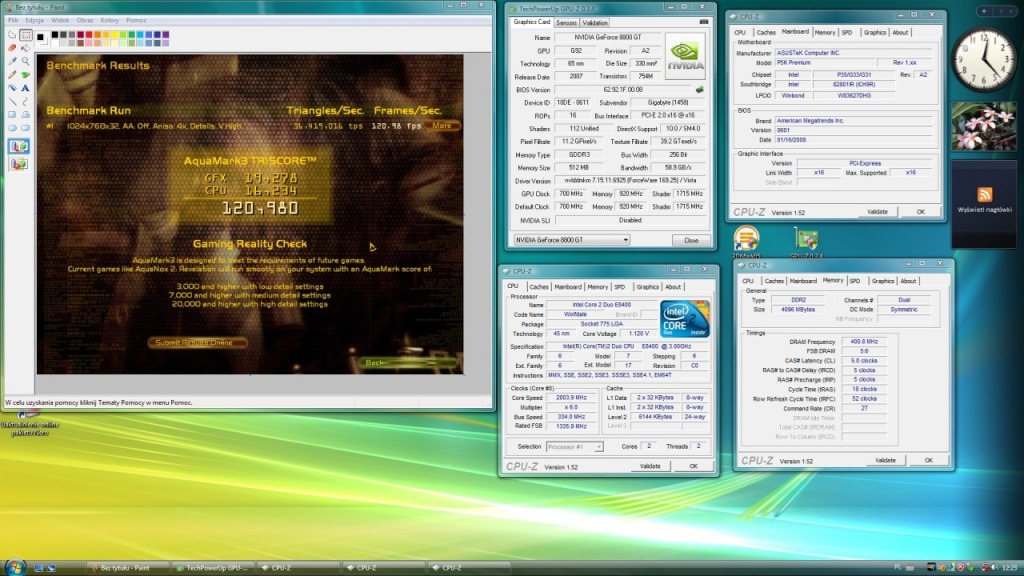1024x576 pixels.
Task: Click OK in the Mainboard CPU-Z window
Action: 921,212
